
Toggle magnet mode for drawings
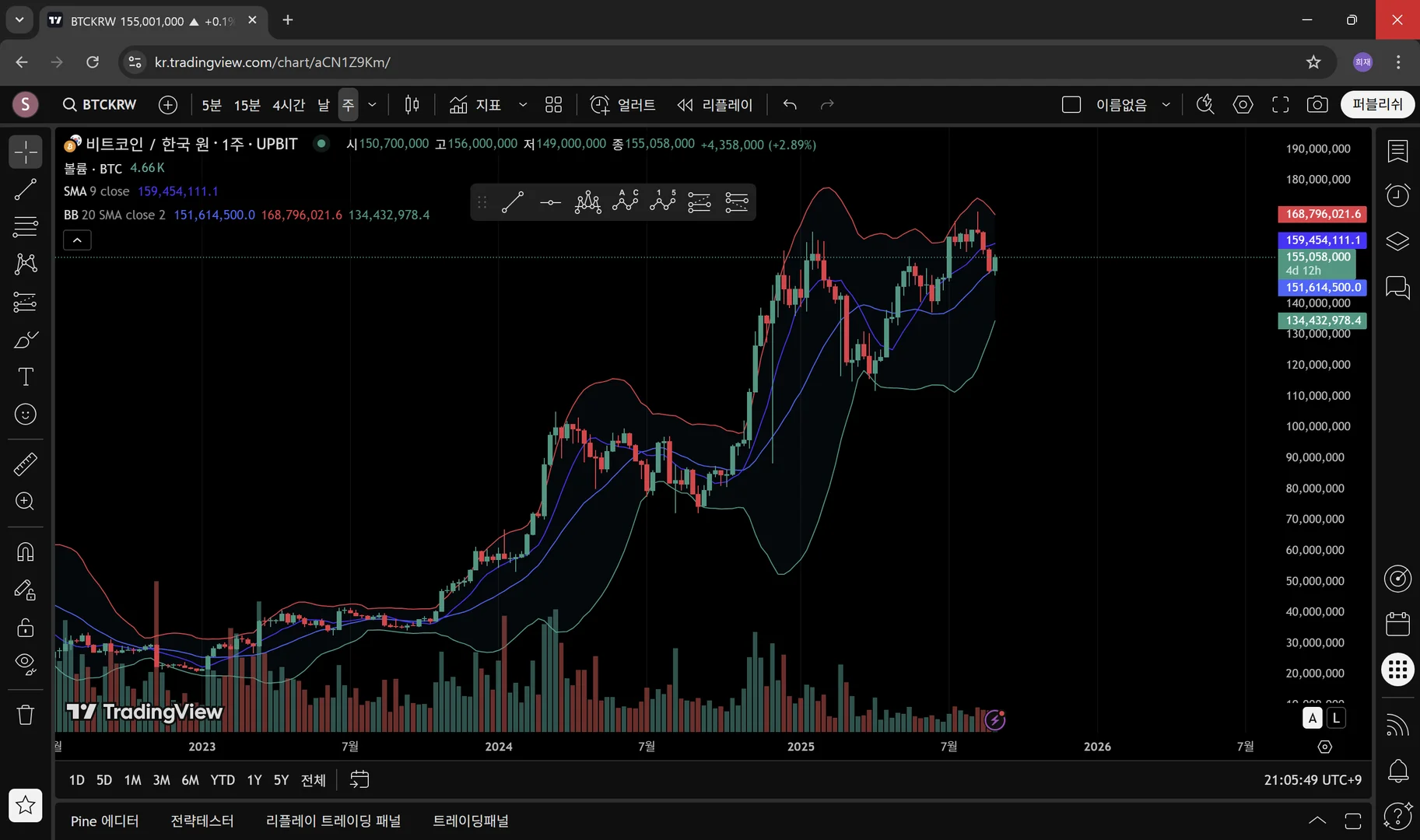pos(26,552)
